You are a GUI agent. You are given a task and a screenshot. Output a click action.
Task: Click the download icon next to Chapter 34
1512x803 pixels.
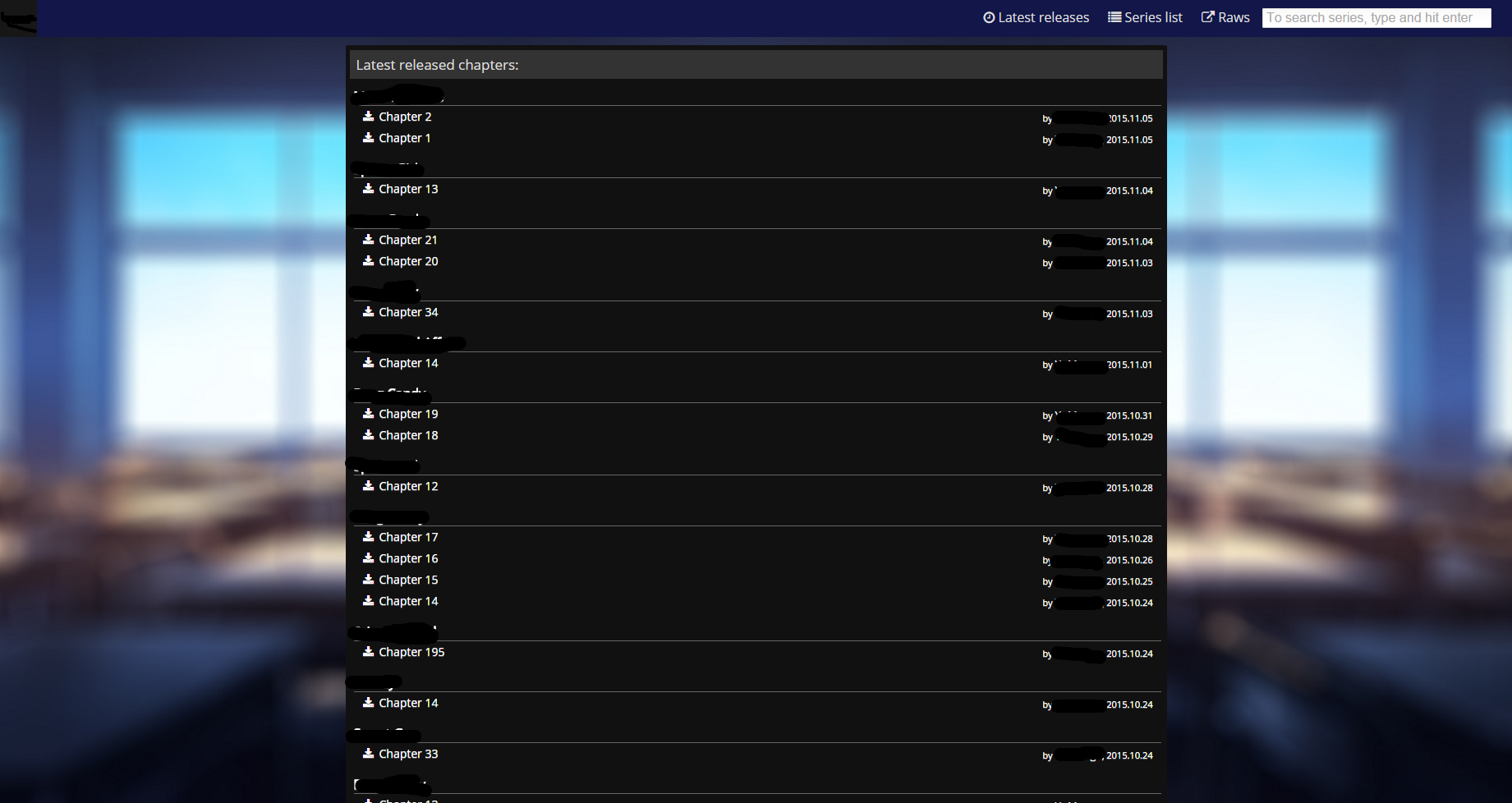369,312
